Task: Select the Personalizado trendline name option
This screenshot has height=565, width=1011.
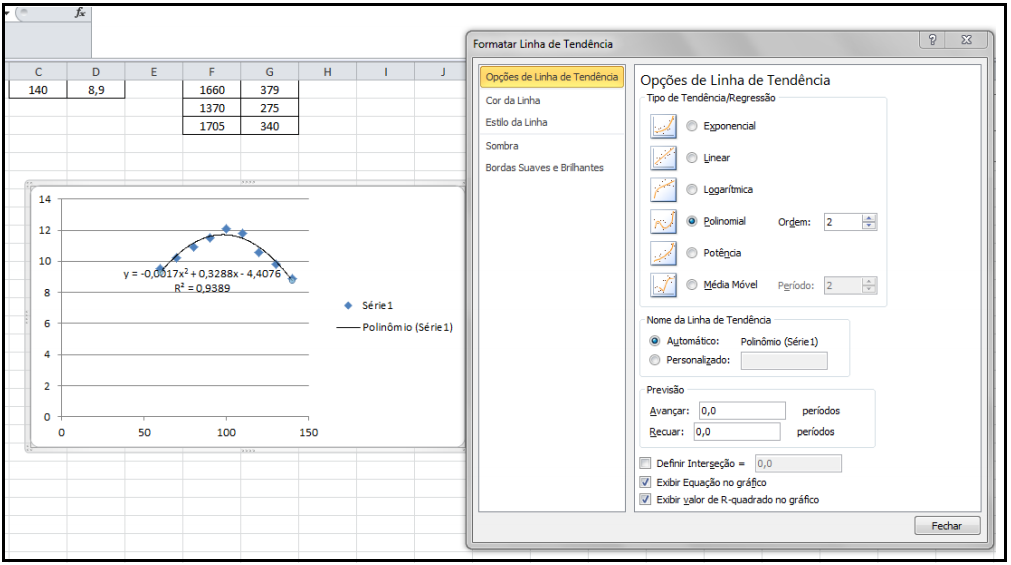Action: (x=655, y=360)
